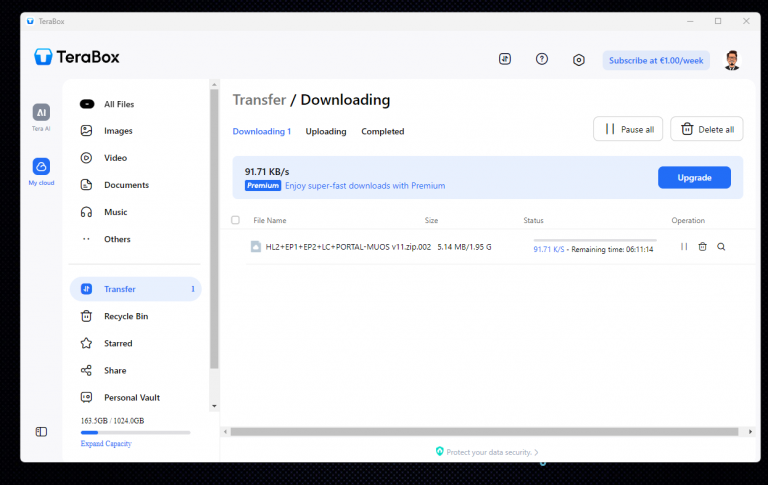Click the 91.71 KB/s speed banner text
768x485 pixels.
(x=267, y=171)
